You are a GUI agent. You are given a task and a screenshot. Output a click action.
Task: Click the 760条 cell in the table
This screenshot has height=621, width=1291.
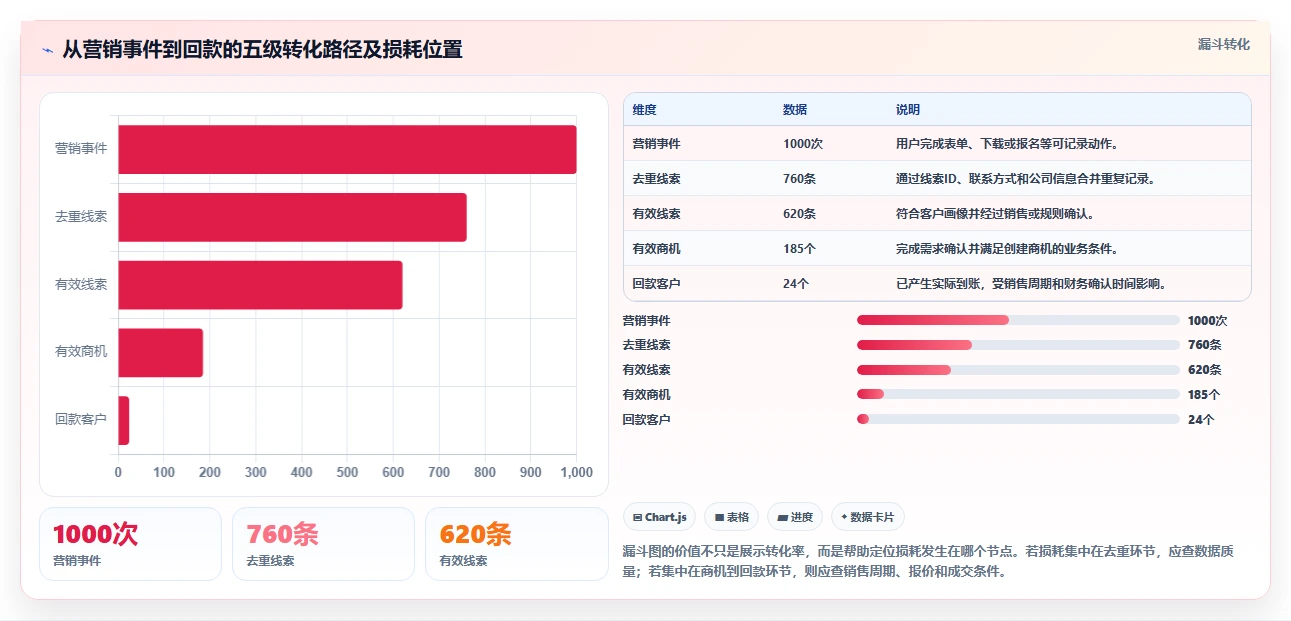click(800, 179)
